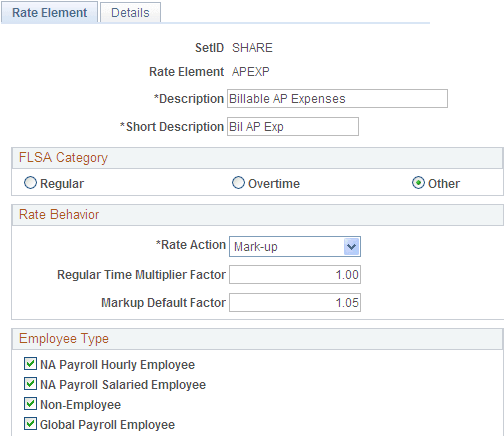The height and width of the screenshot is (436, 504).
Task: Select the Other FLSA category option
Action: 418,183
